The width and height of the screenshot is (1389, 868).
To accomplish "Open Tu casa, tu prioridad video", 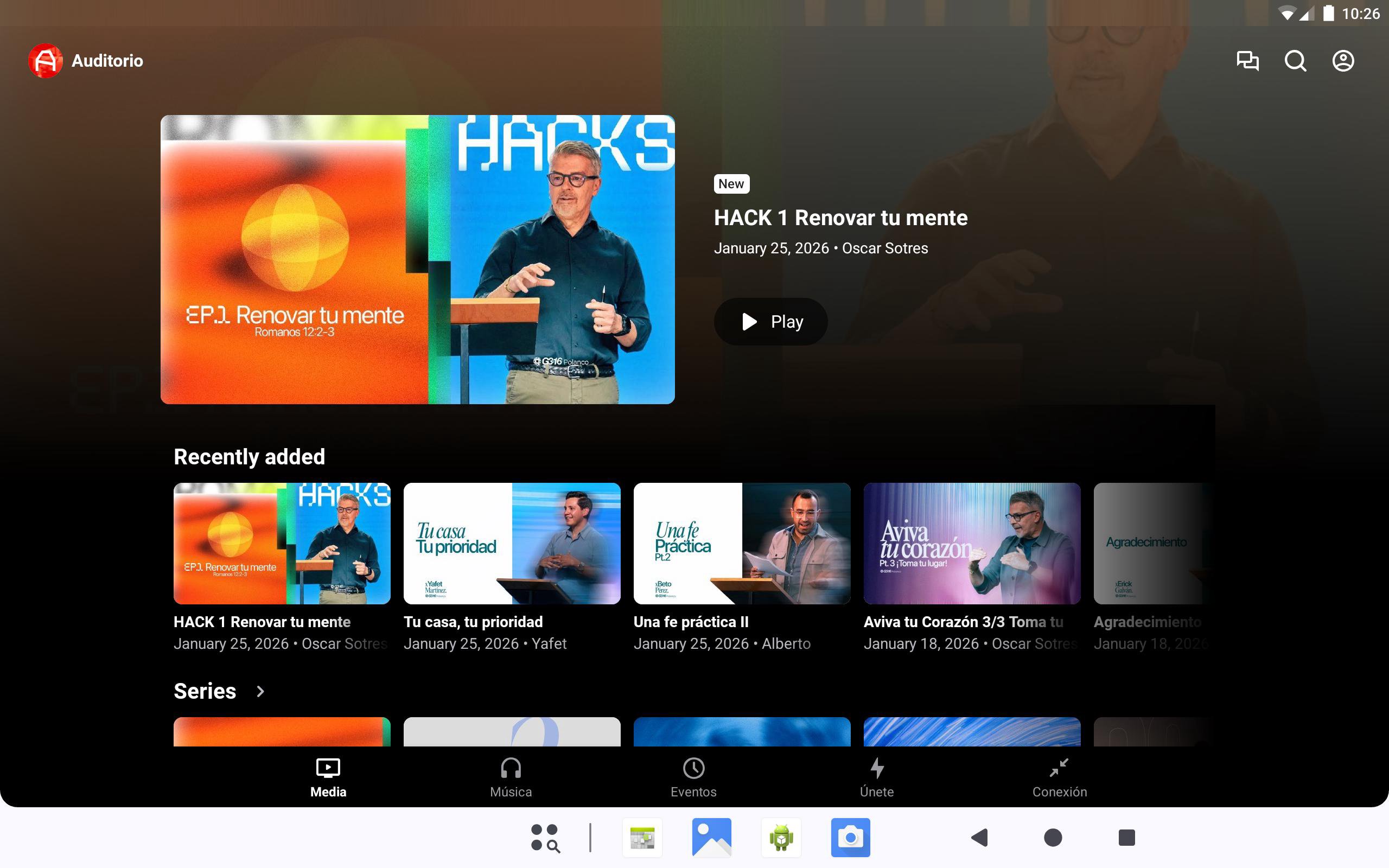I will (512, 543).
